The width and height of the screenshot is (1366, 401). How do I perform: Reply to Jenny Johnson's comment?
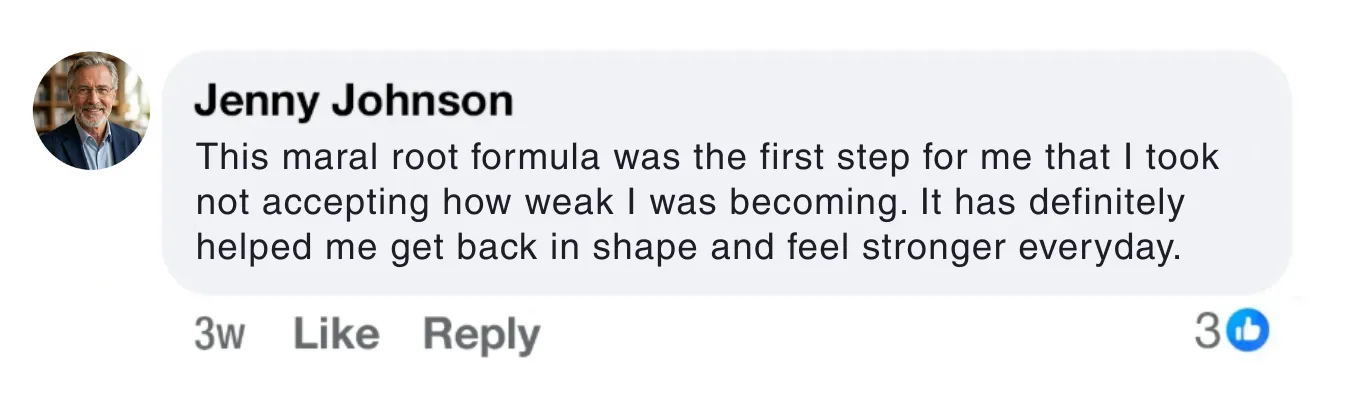click(x=481, y=334)
